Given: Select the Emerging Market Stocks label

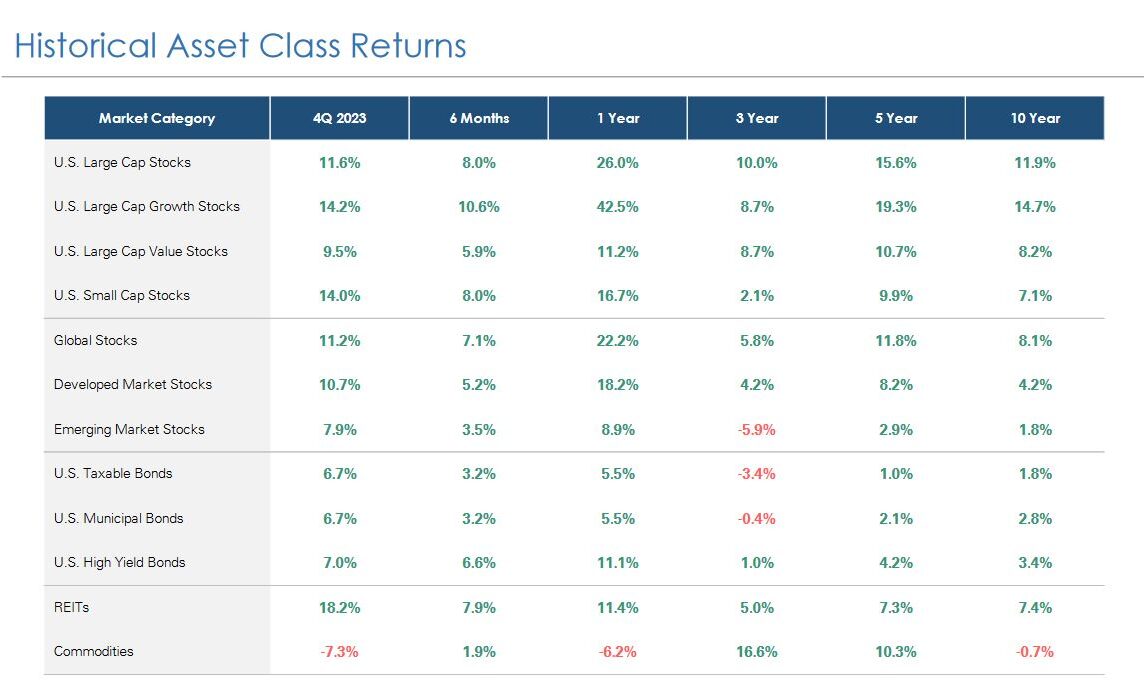Looking at the screenshot, I should 129,429.
